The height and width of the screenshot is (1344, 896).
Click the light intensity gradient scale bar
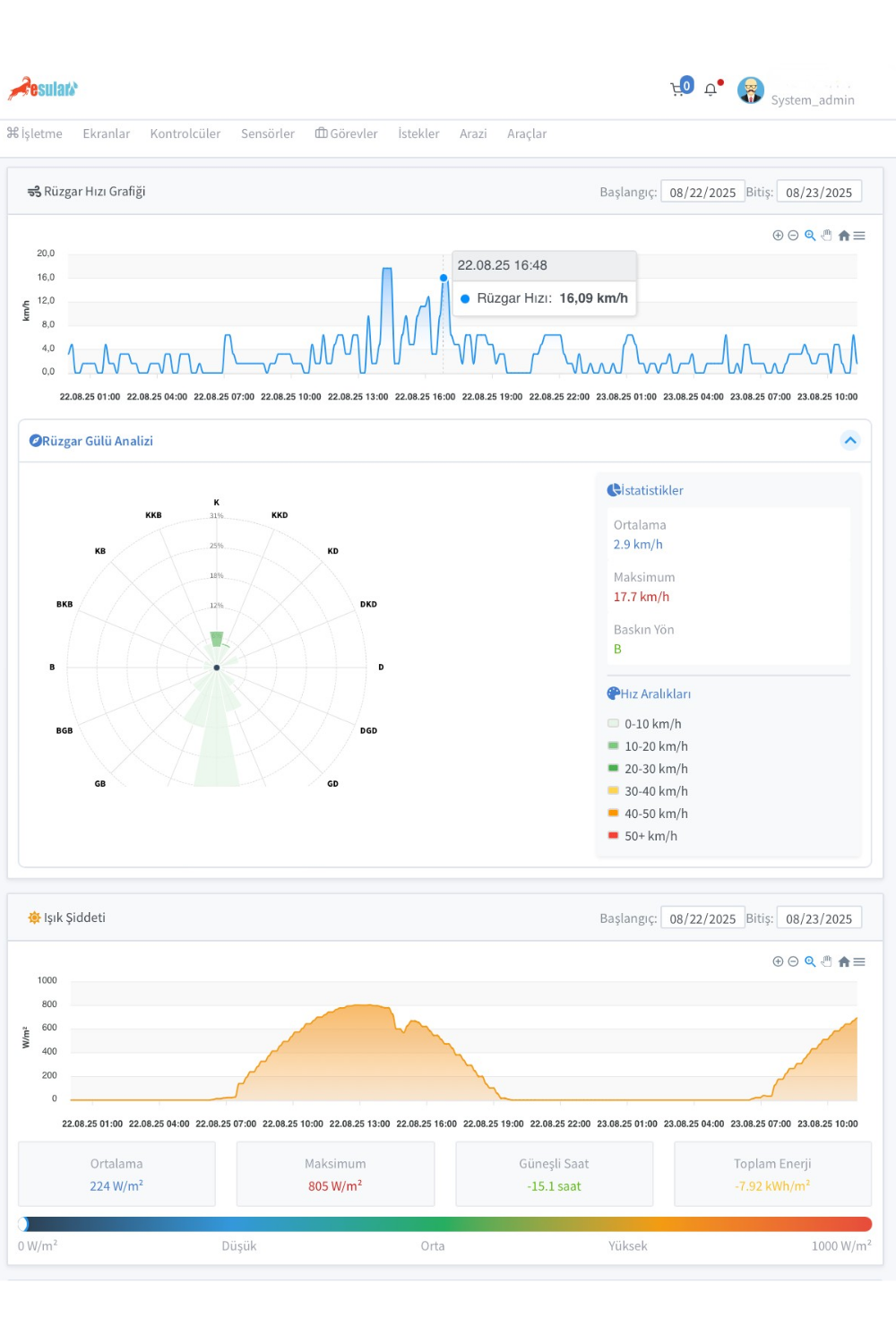445,1224
